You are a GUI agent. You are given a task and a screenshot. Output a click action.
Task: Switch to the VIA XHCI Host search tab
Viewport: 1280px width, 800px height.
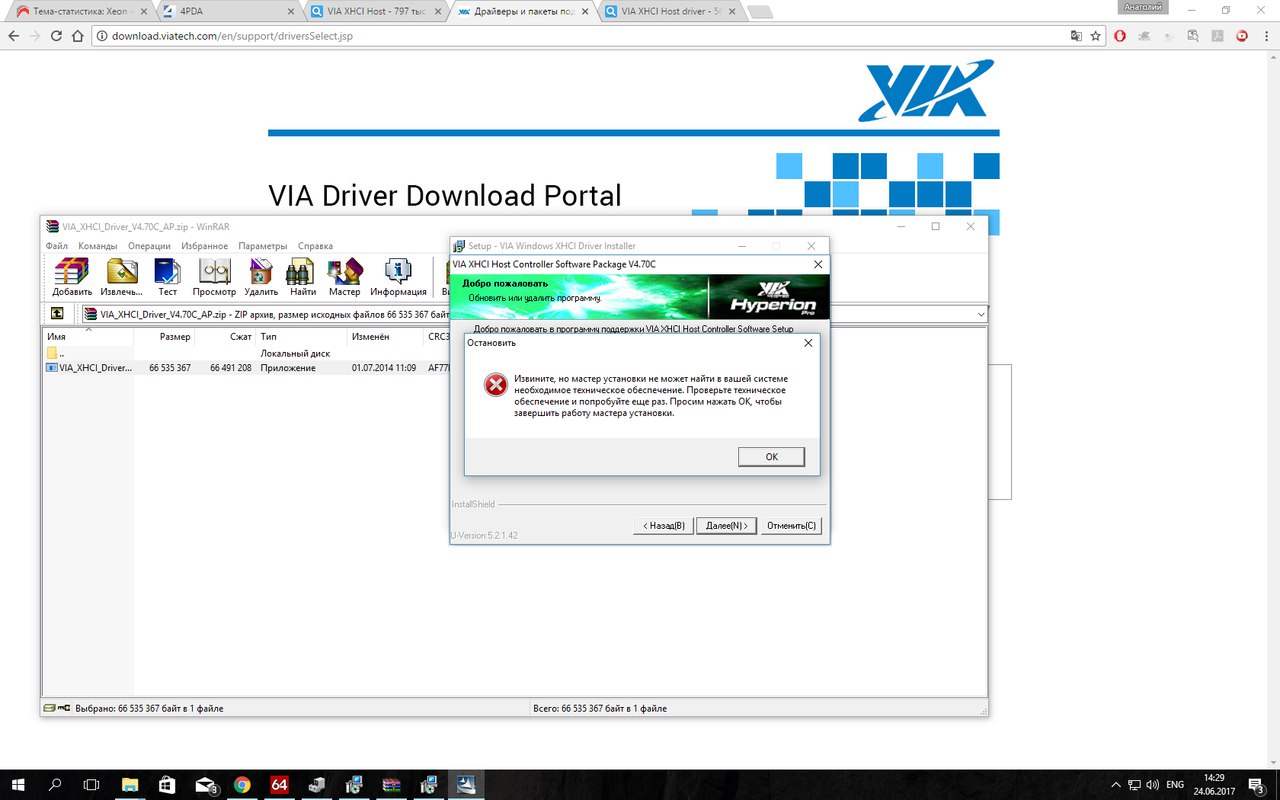377,11
